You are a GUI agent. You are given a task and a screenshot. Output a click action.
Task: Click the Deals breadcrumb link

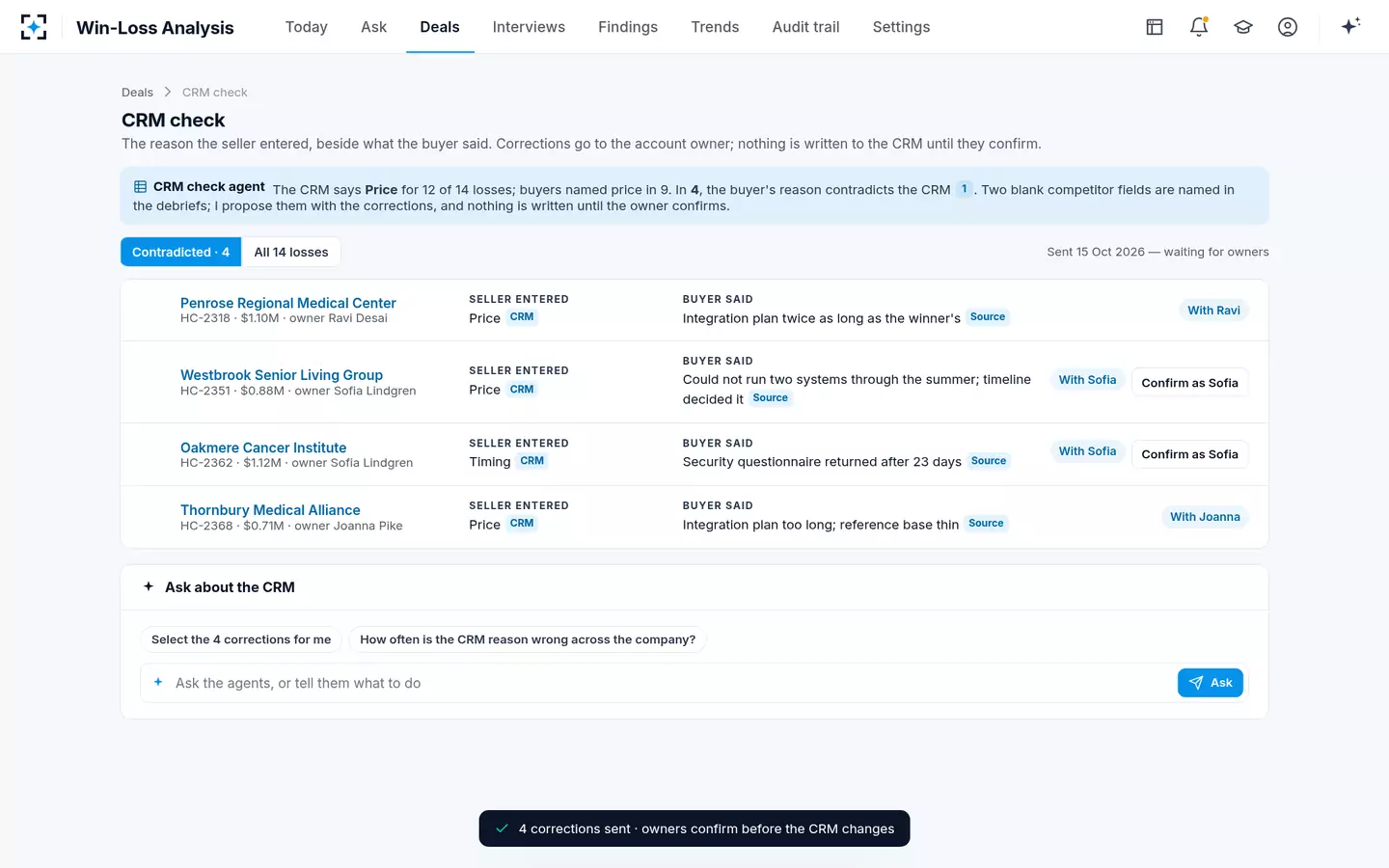(x=137, y=93)
